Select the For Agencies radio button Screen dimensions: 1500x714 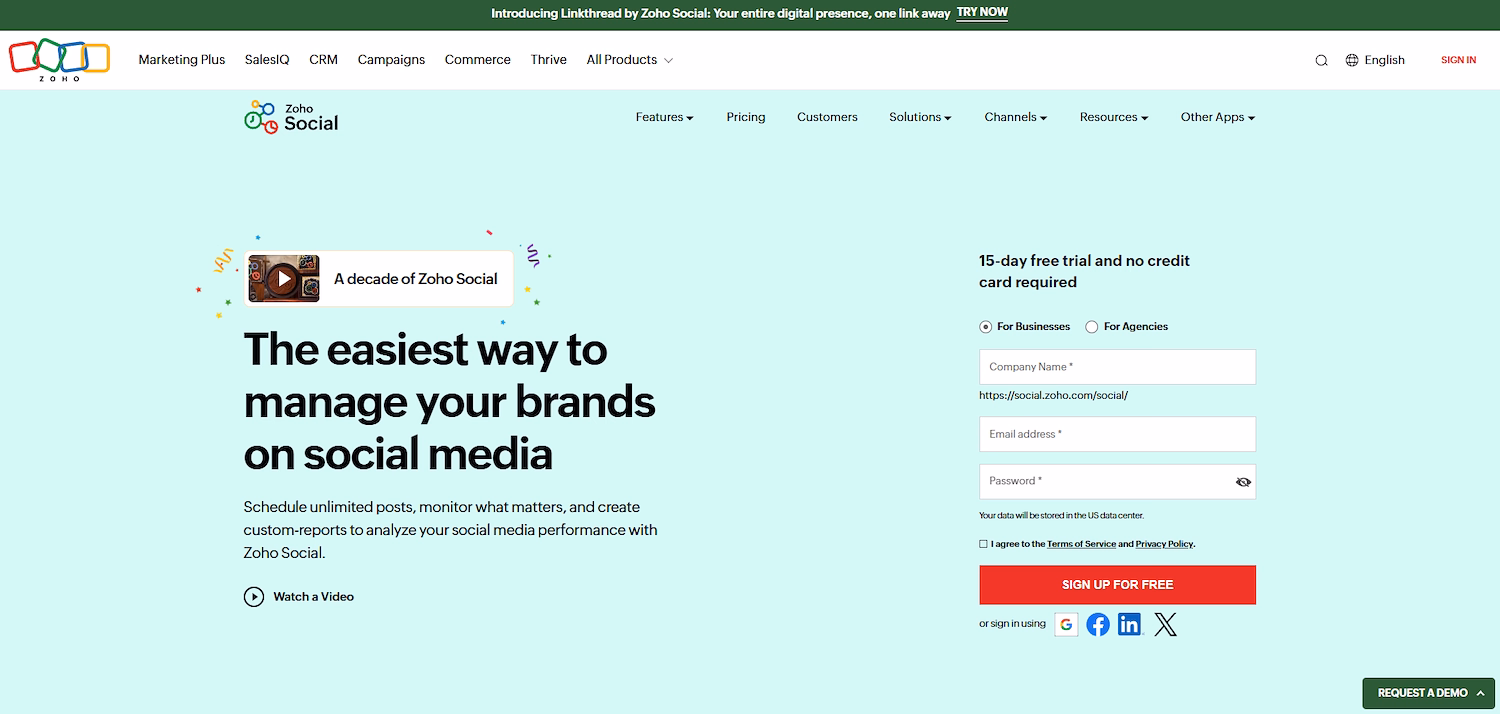click(1091, 326)
